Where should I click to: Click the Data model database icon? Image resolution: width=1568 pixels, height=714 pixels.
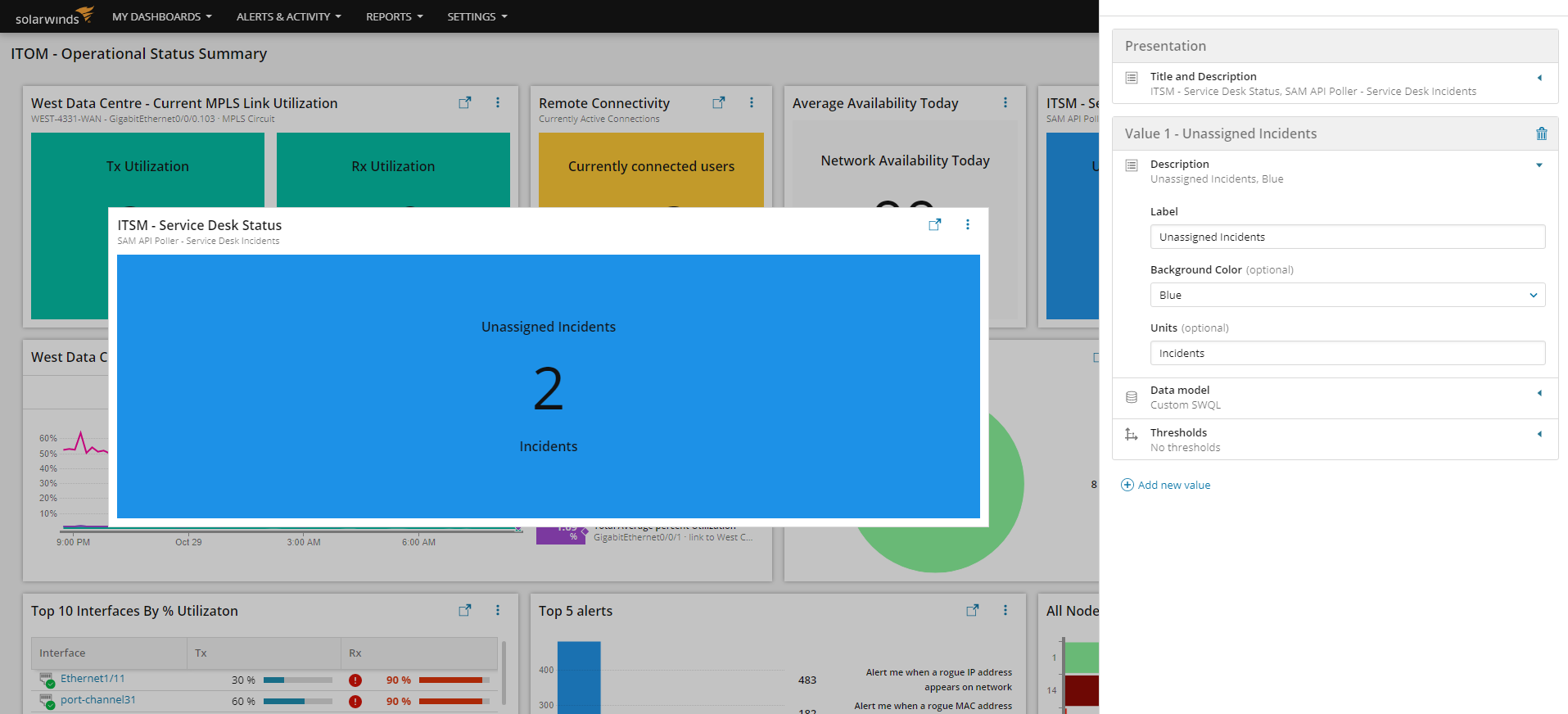click(x=1132, y=397)
